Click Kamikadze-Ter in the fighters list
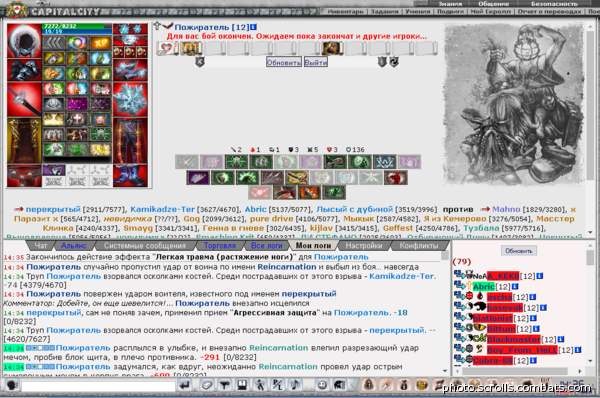 (x=163, y=209)
